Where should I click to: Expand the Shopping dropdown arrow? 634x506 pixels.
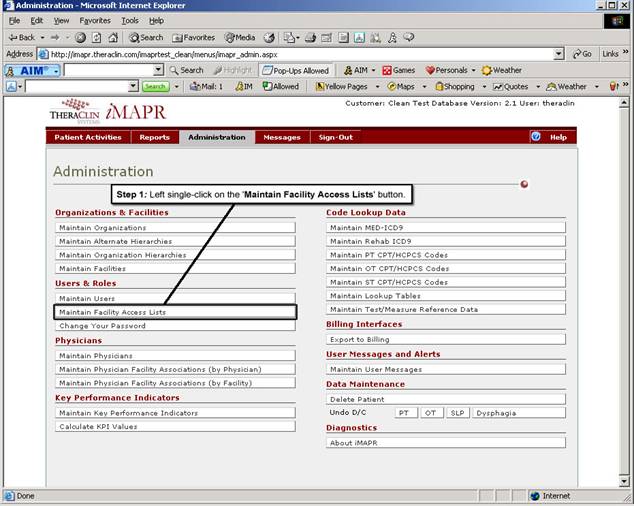pos(484,87)
